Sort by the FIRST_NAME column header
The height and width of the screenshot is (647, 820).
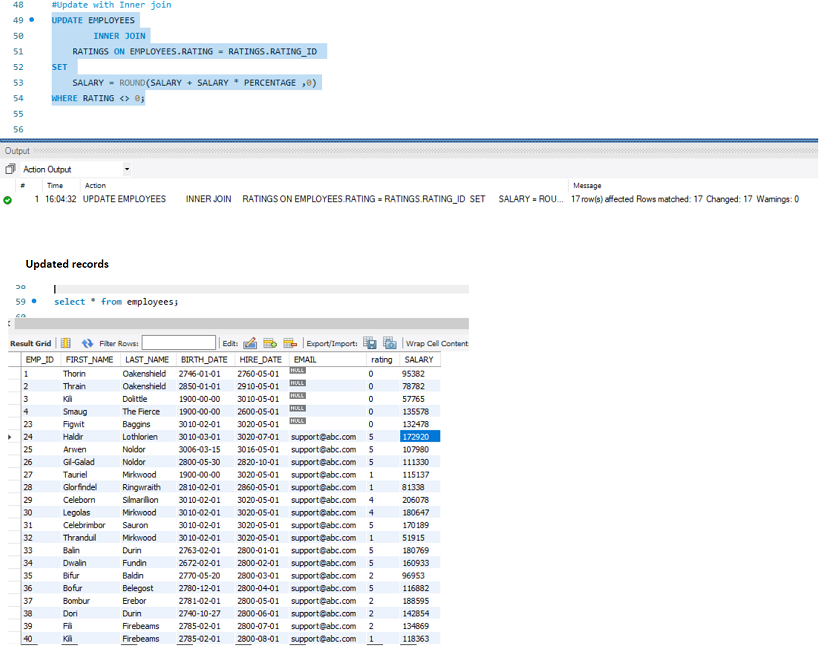pos(89,359)
